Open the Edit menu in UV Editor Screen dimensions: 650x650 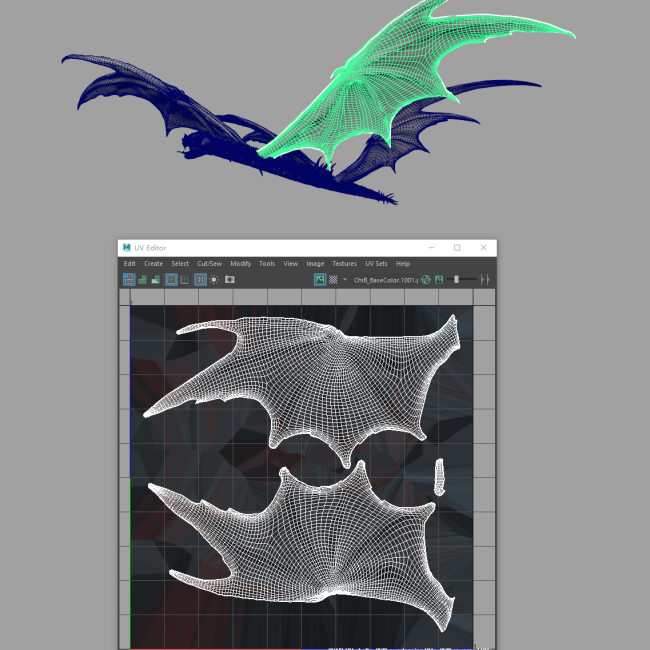pyautogui.click(x=129, y=264)
